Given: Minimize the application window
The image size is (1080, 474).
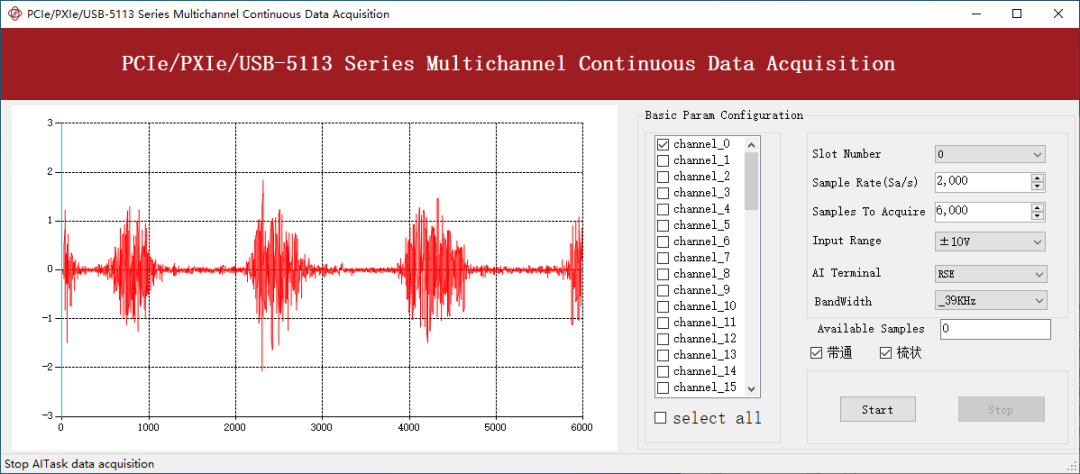Looking at the screenshot, I should pos(976,14).
